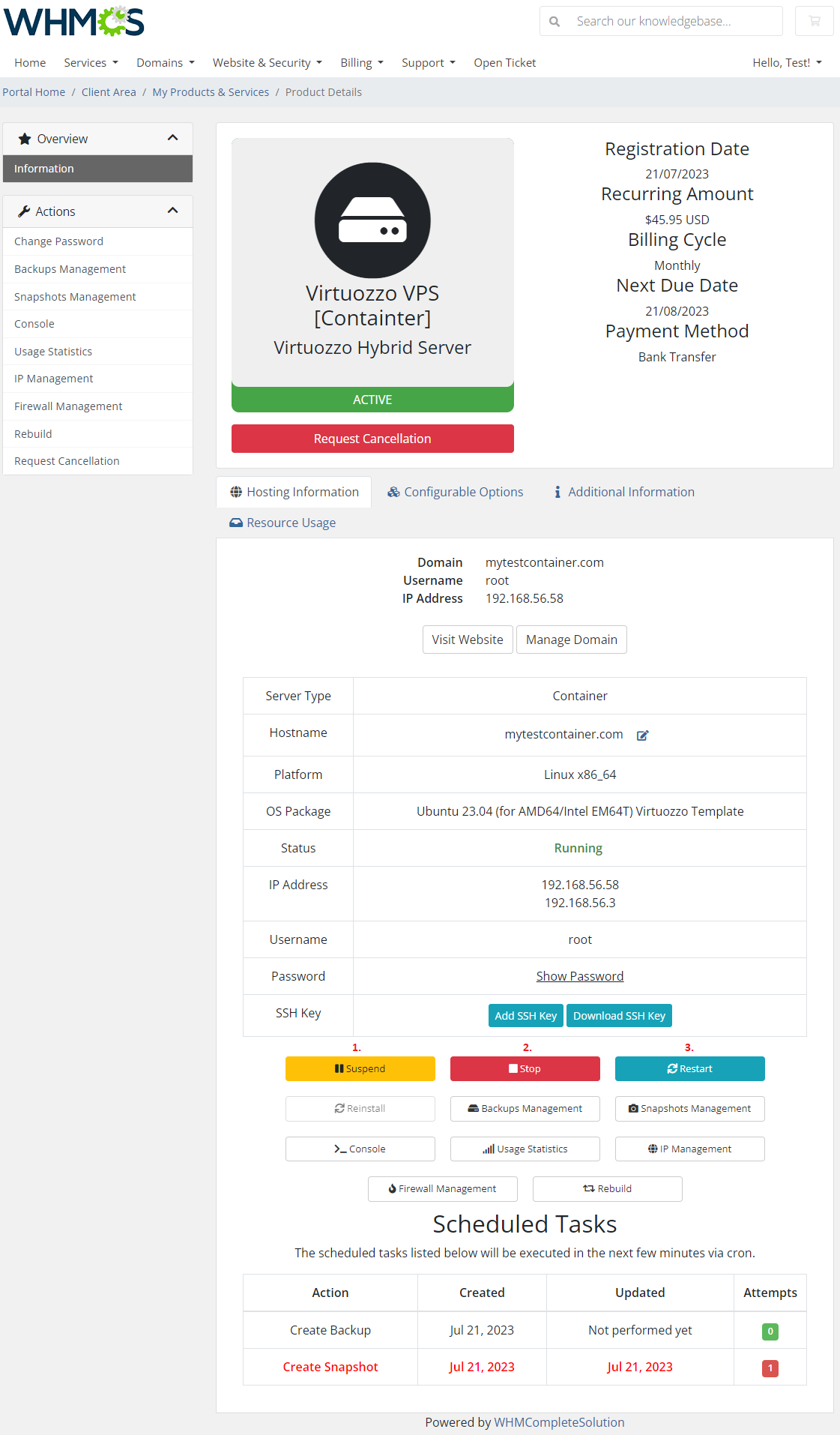Click the Rebuild button with arrows
The image size is (840, 1435).
(608, 1189)
